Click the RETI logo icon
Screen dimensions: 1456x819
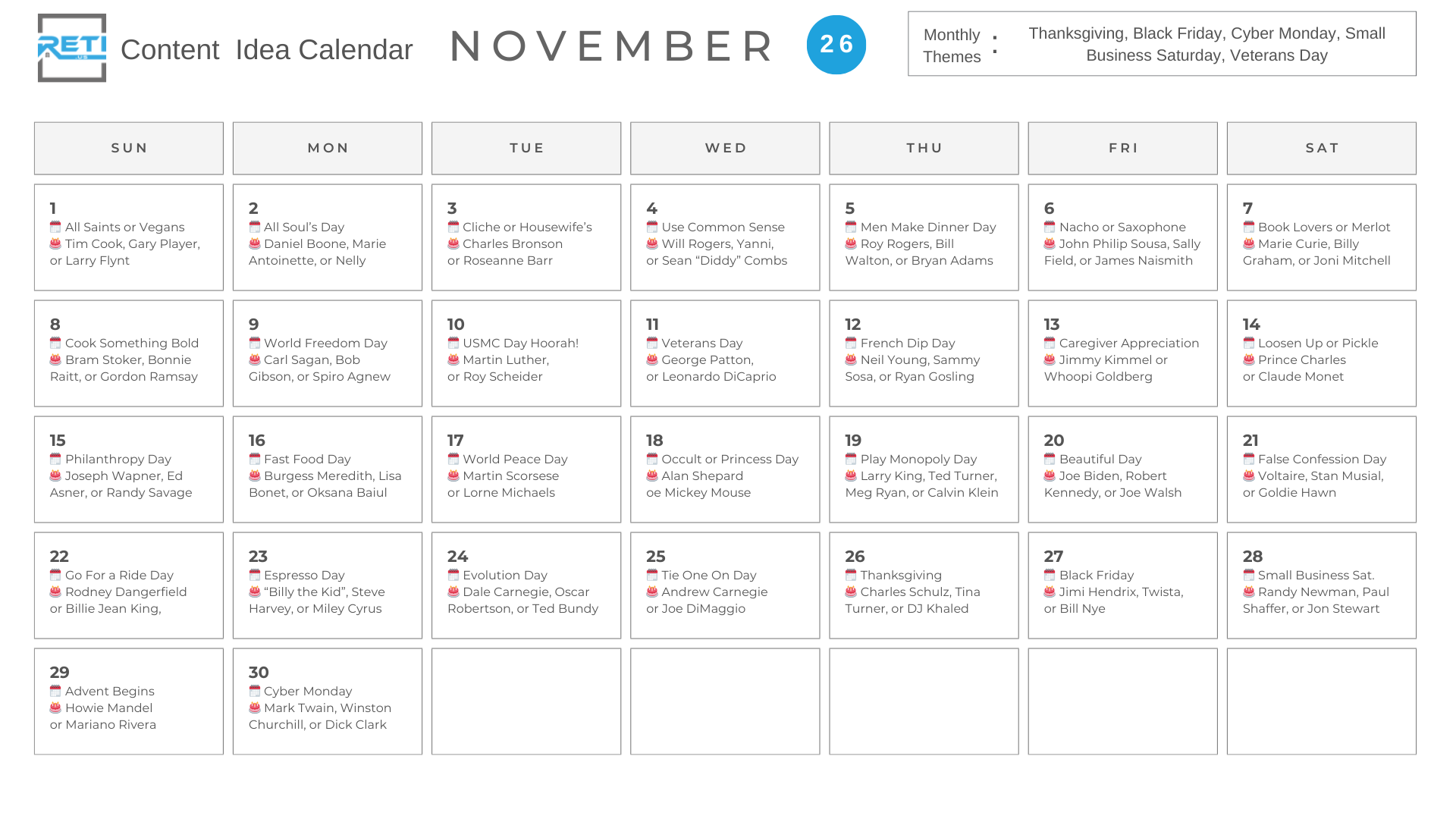point(72,48)
